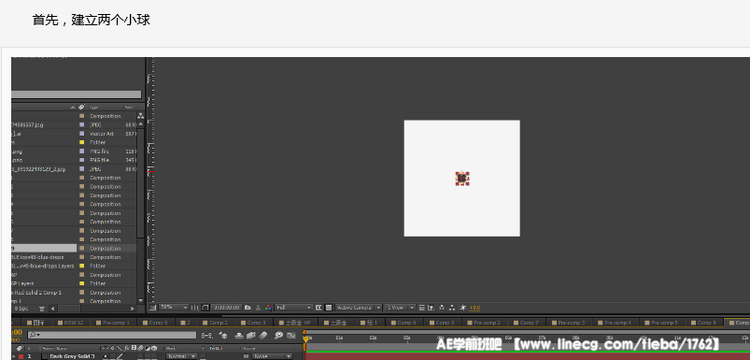Sort the project panel by label column
This screenshot has width=750, height=360.
[81, 107]
